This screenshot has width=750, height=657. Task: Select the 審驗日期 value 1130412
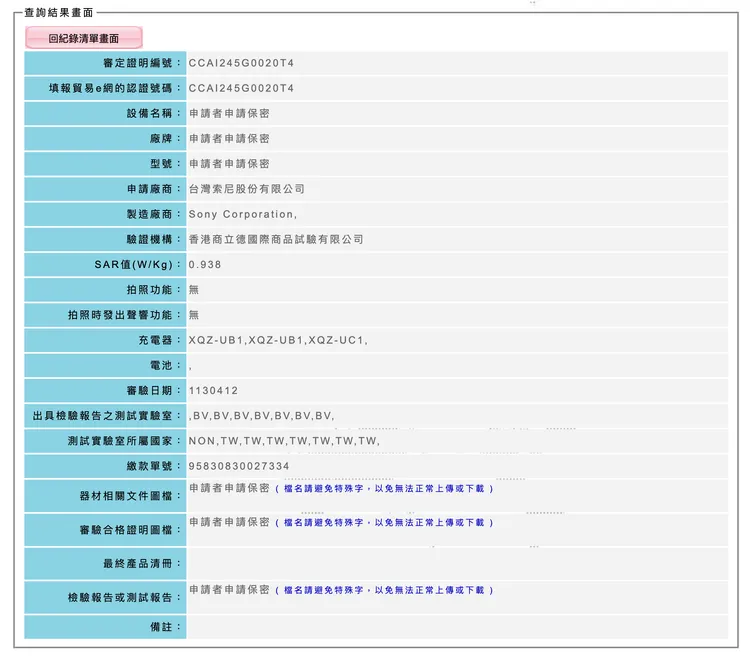coord(213,391)
